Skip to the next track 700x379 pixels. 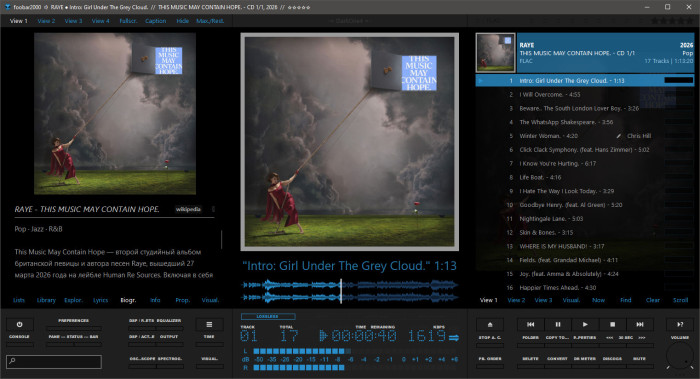tap(640, 325)
